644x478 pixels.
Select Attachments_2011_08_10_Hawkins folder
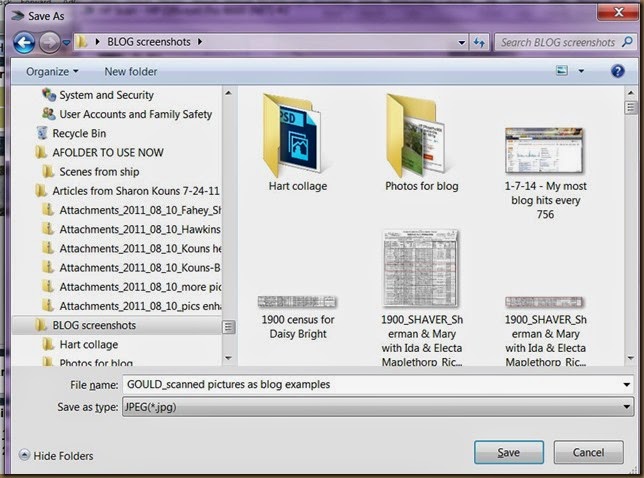click(140, 229)
